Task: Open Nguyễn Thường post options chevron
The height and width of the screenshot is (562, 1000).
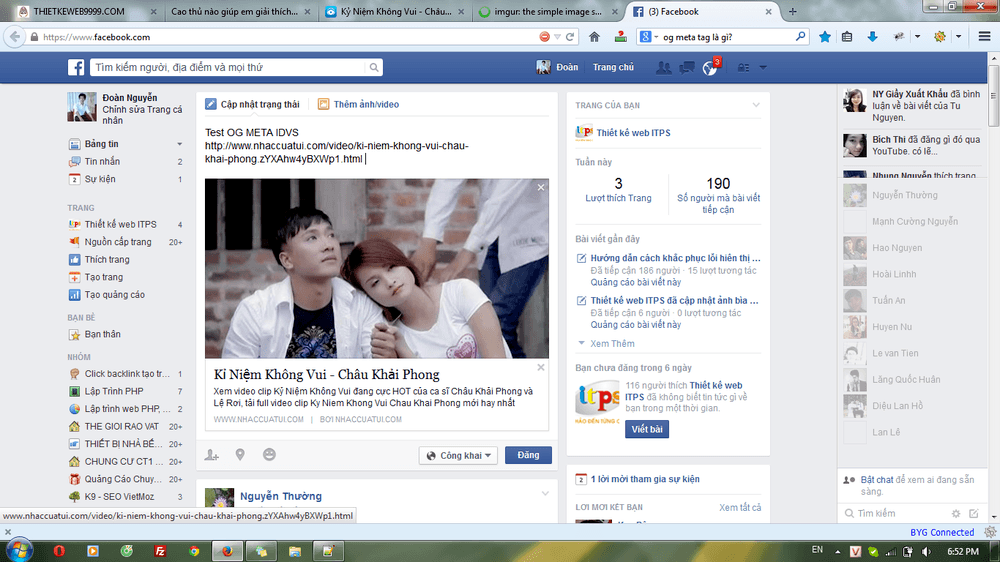Action: click(545, 493)
